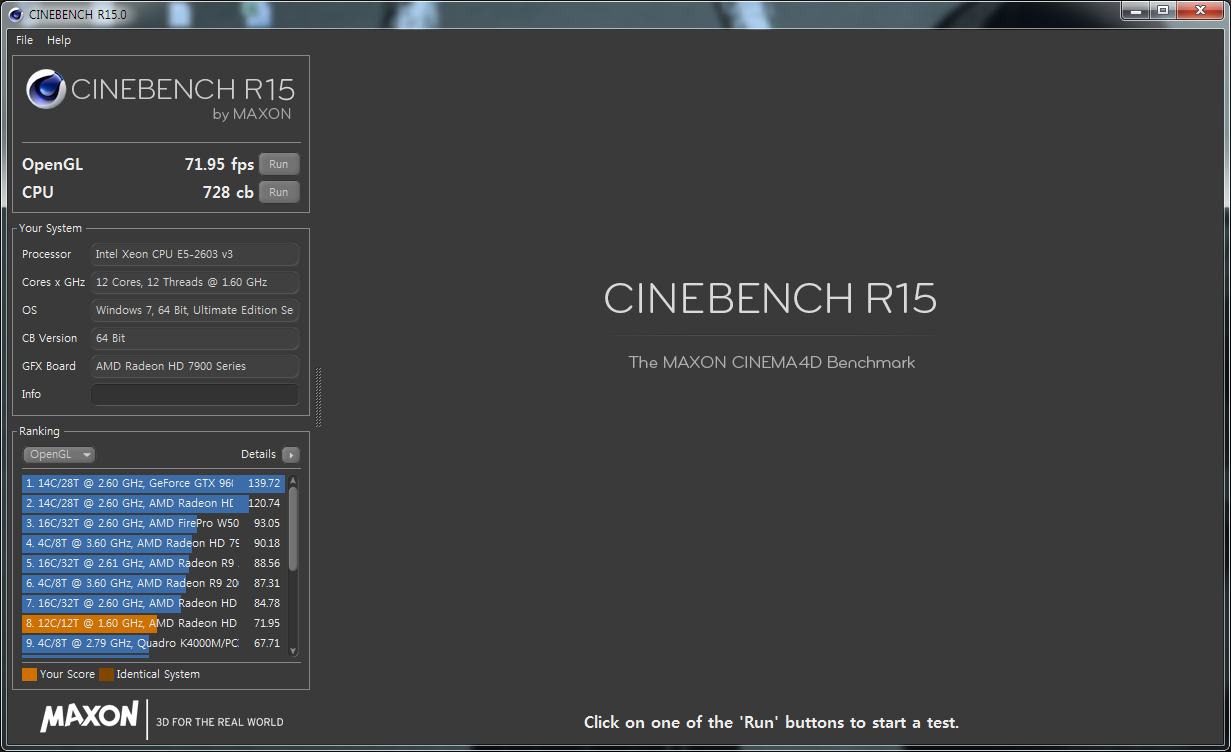
Task: Select ranking row 5 with score 88.56
Action: (154, 563)
